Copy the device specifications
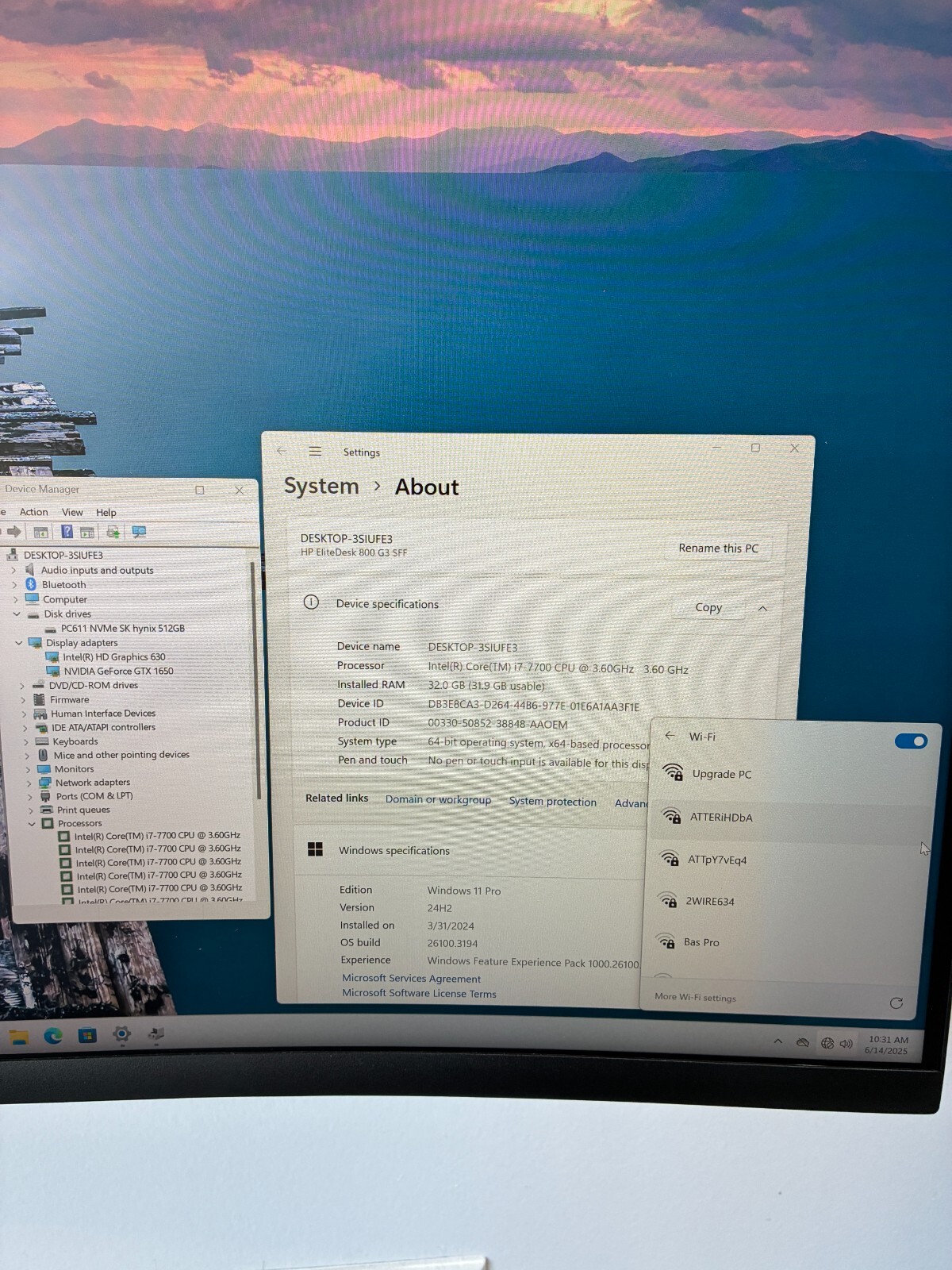The width and height of the screenshot is (952, 1270). tap(708, 608)
